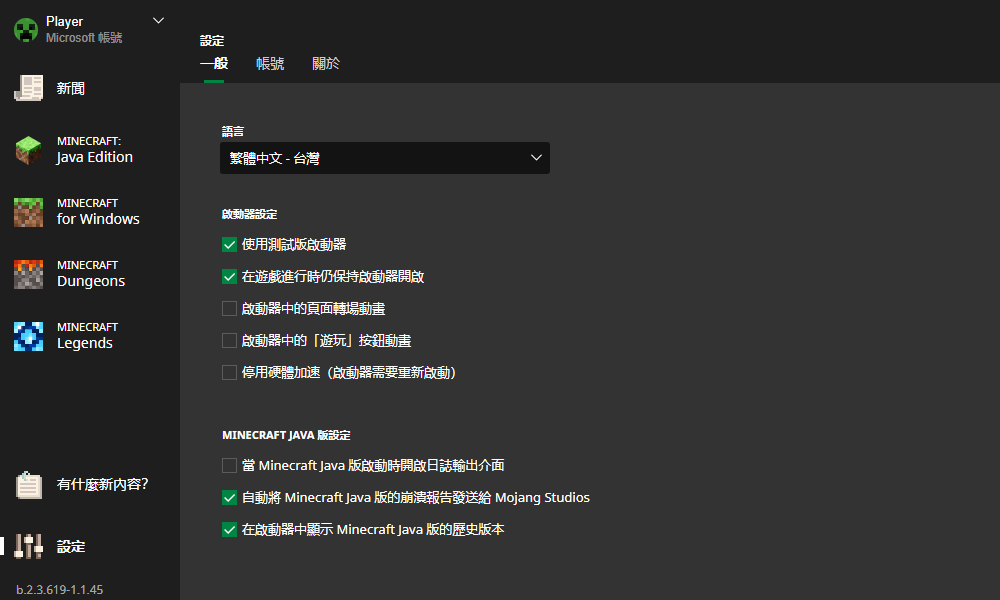Enable 啟動器中的「遊玩」按鈕動畫 checkbox
The height and width of the screenshot is (600, 1000).
click(230, 340)
